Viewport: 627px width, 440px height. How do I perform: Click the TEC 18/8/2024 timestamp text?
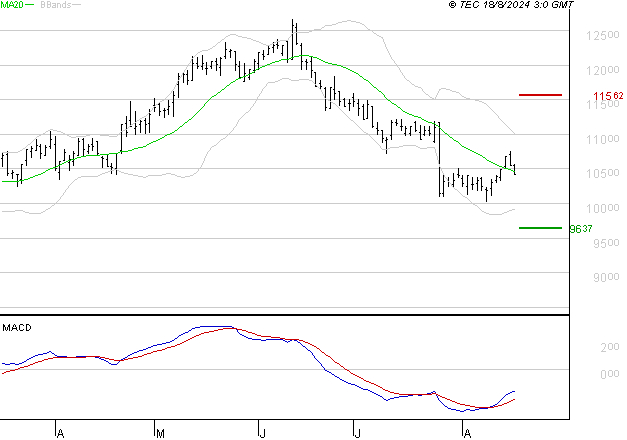(511, 5)
